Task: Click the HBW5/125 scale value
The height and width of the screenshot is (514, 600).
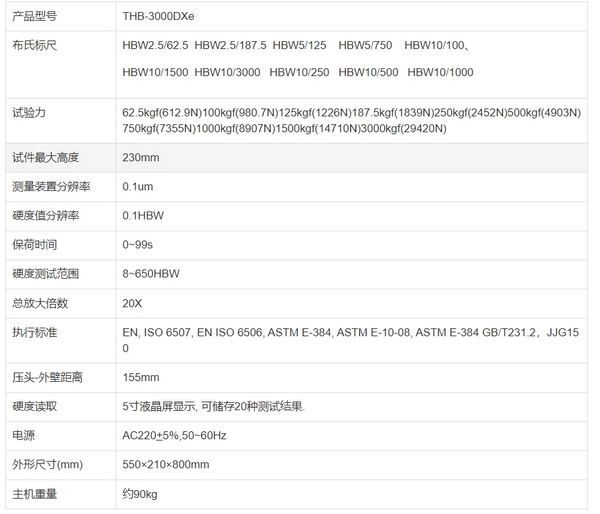Action: tap(299, 46)
